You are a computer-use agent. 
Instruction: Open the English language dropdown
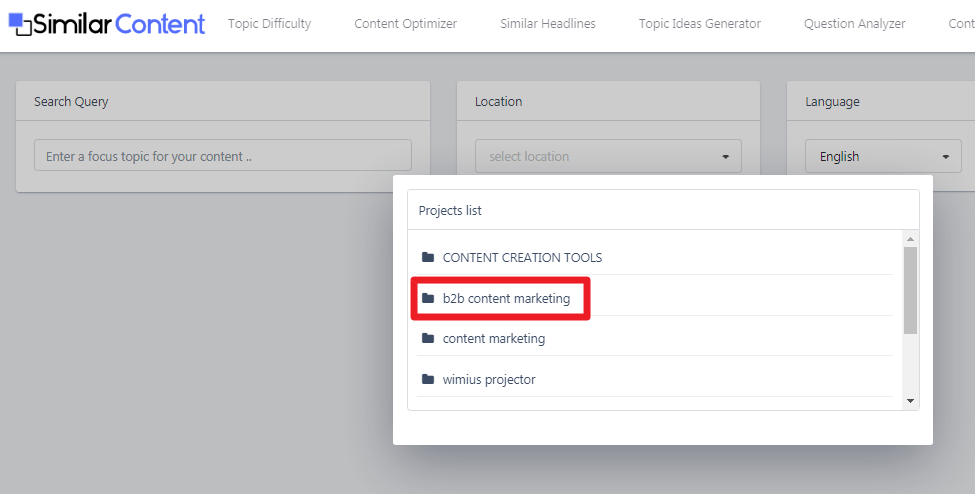pos(883,156)
